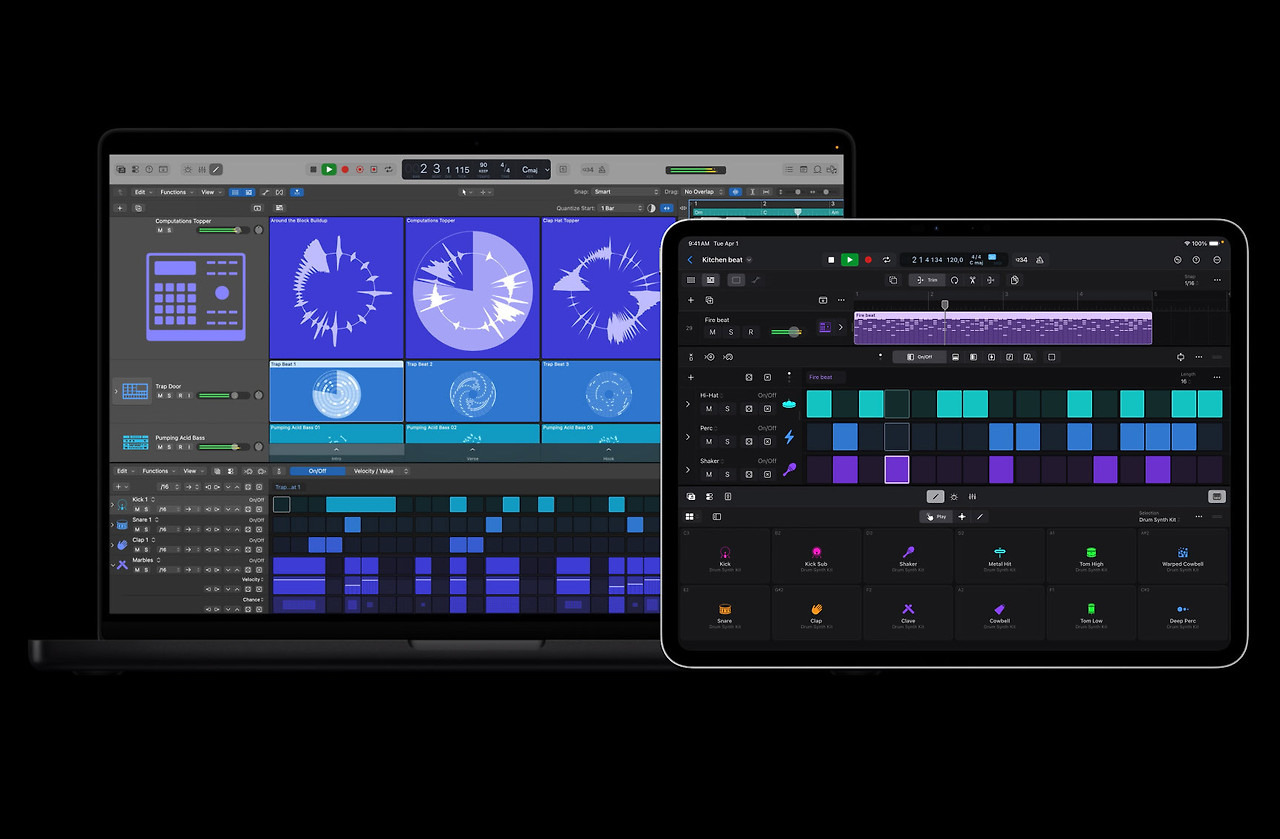Expand the Perc row on the iPad
The height and width of the screenshot is (839, 1280).
click(x=688, y=437)
